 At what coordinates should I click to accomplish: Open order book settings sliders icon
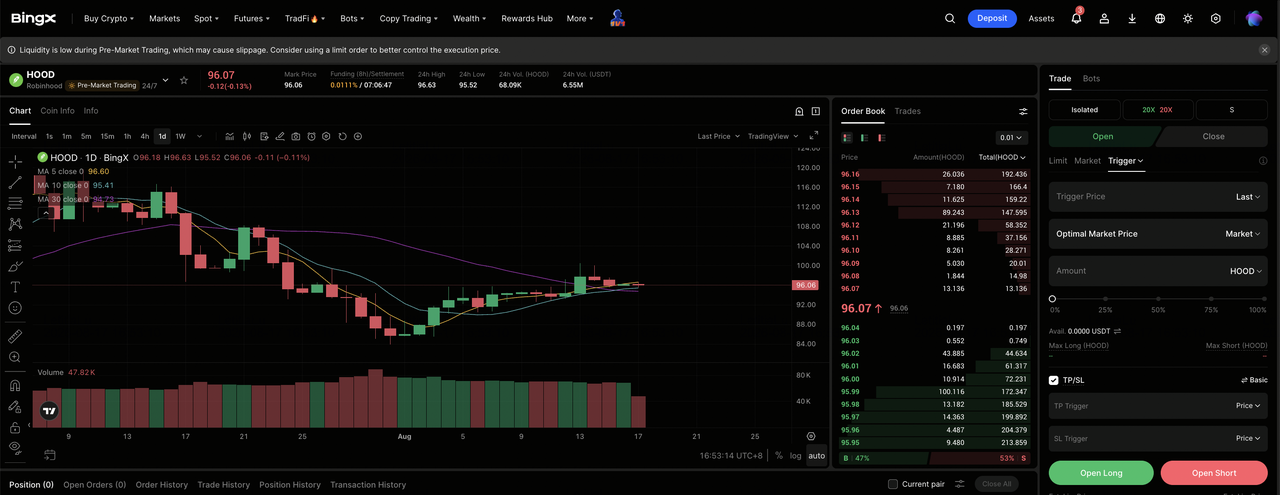click(x=1023, y=112)
